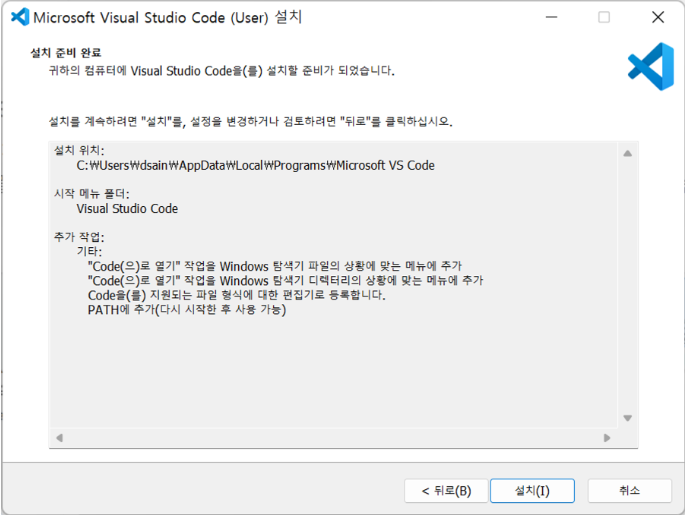
Task: Click the '시작 메뉴 폴더:' label
Action: point(92,194)
